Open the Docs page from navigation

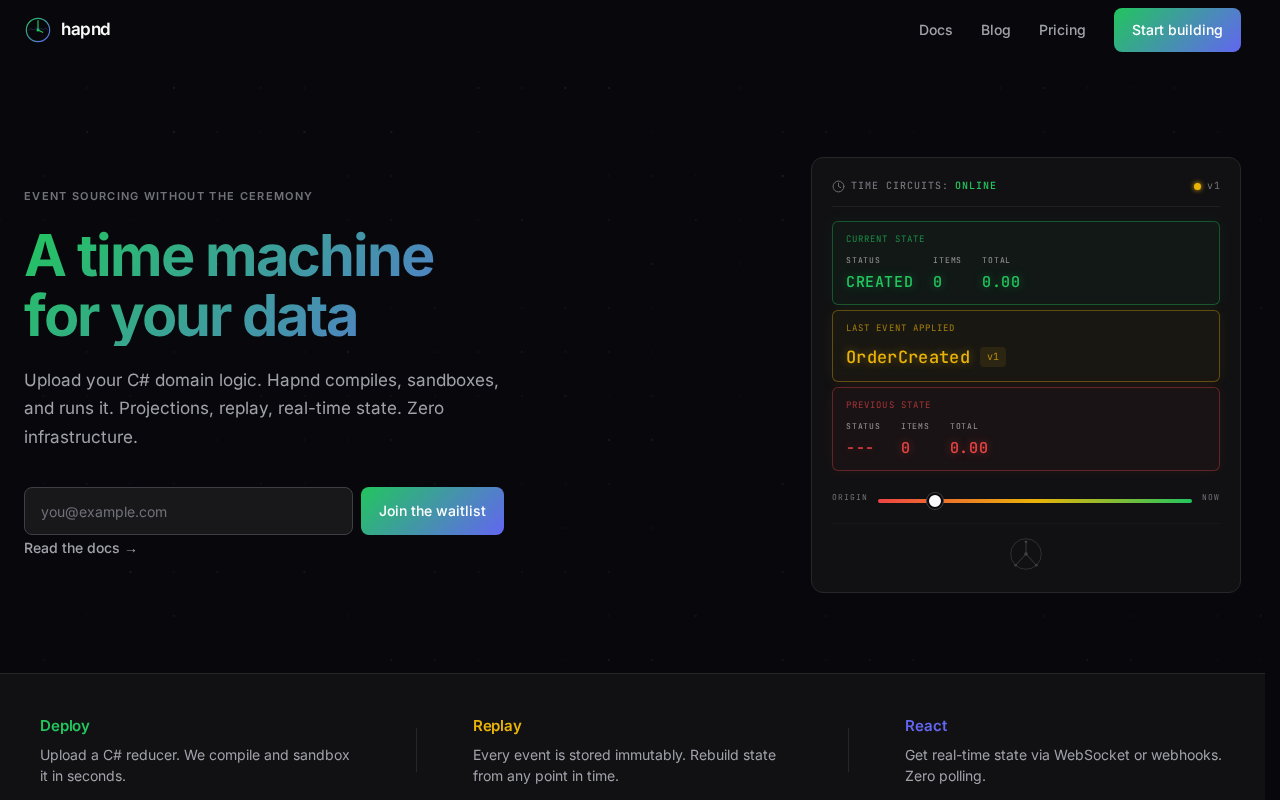pyautogui.click(x=935, y=30)
